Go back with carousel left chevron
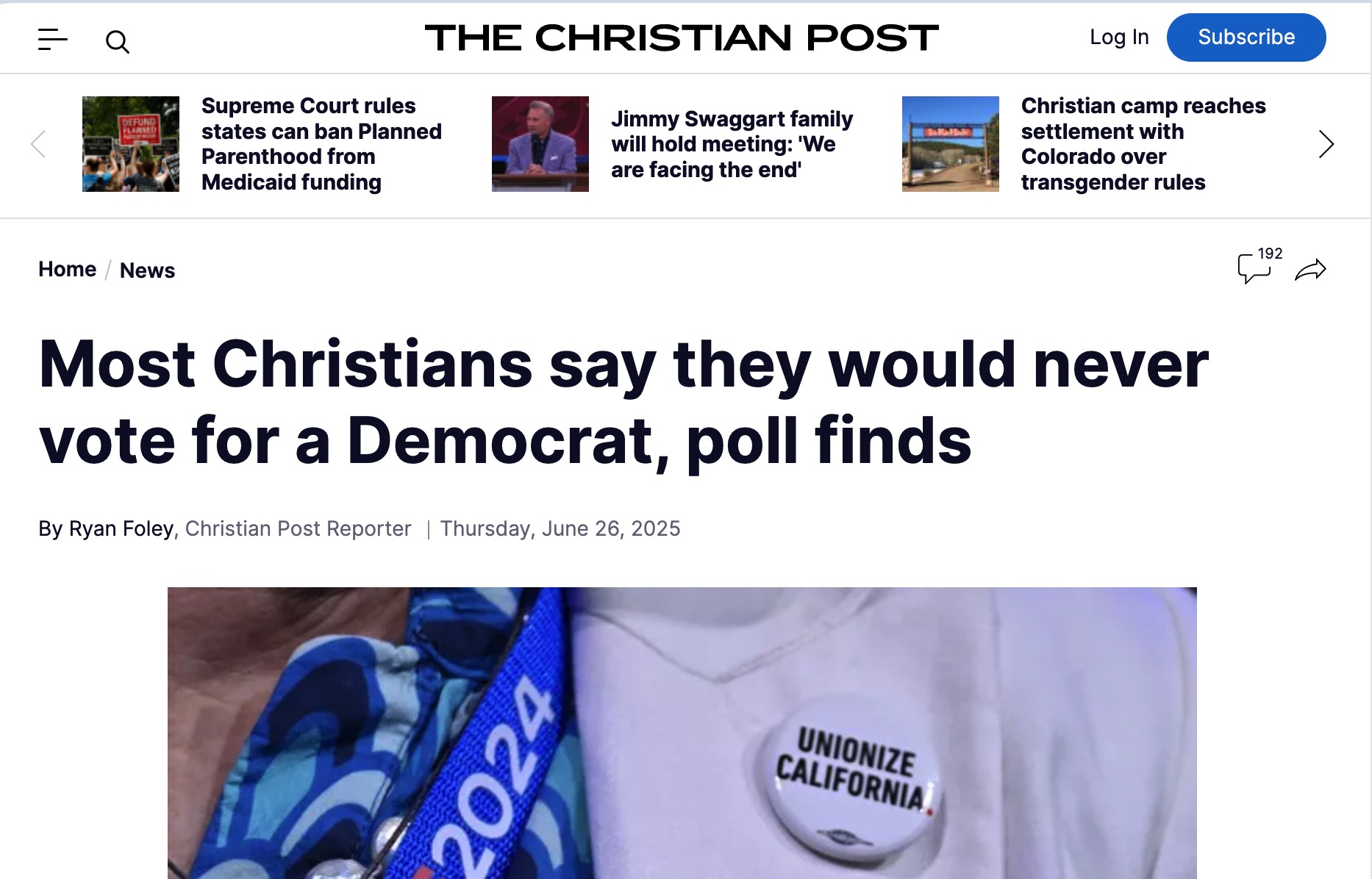The width and height of the screenshot is (1372, 879). click(38, 144)
